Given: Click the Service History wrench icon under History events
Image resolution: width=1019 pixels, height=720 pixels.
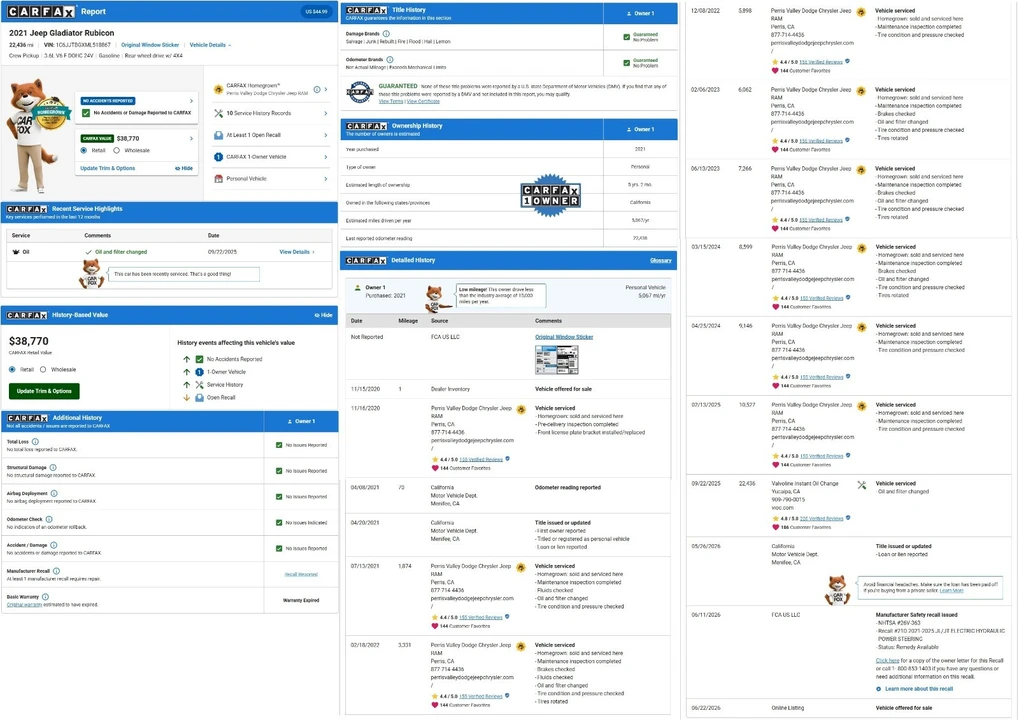Looking at the screenshot, I should (199, 385).
